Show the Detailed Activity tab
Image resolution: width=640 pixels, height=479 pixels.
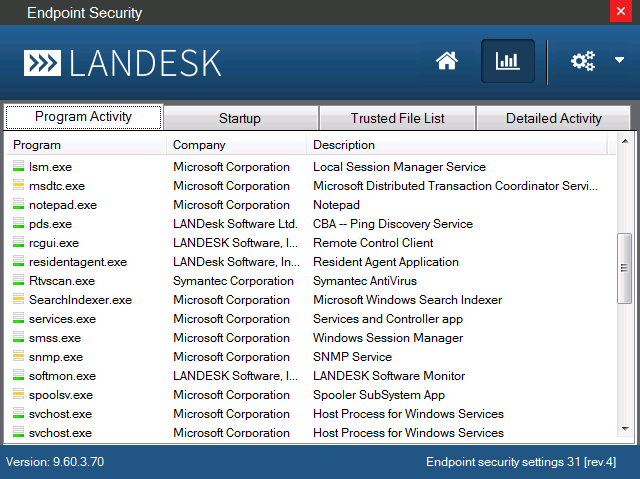coord(553,118)
